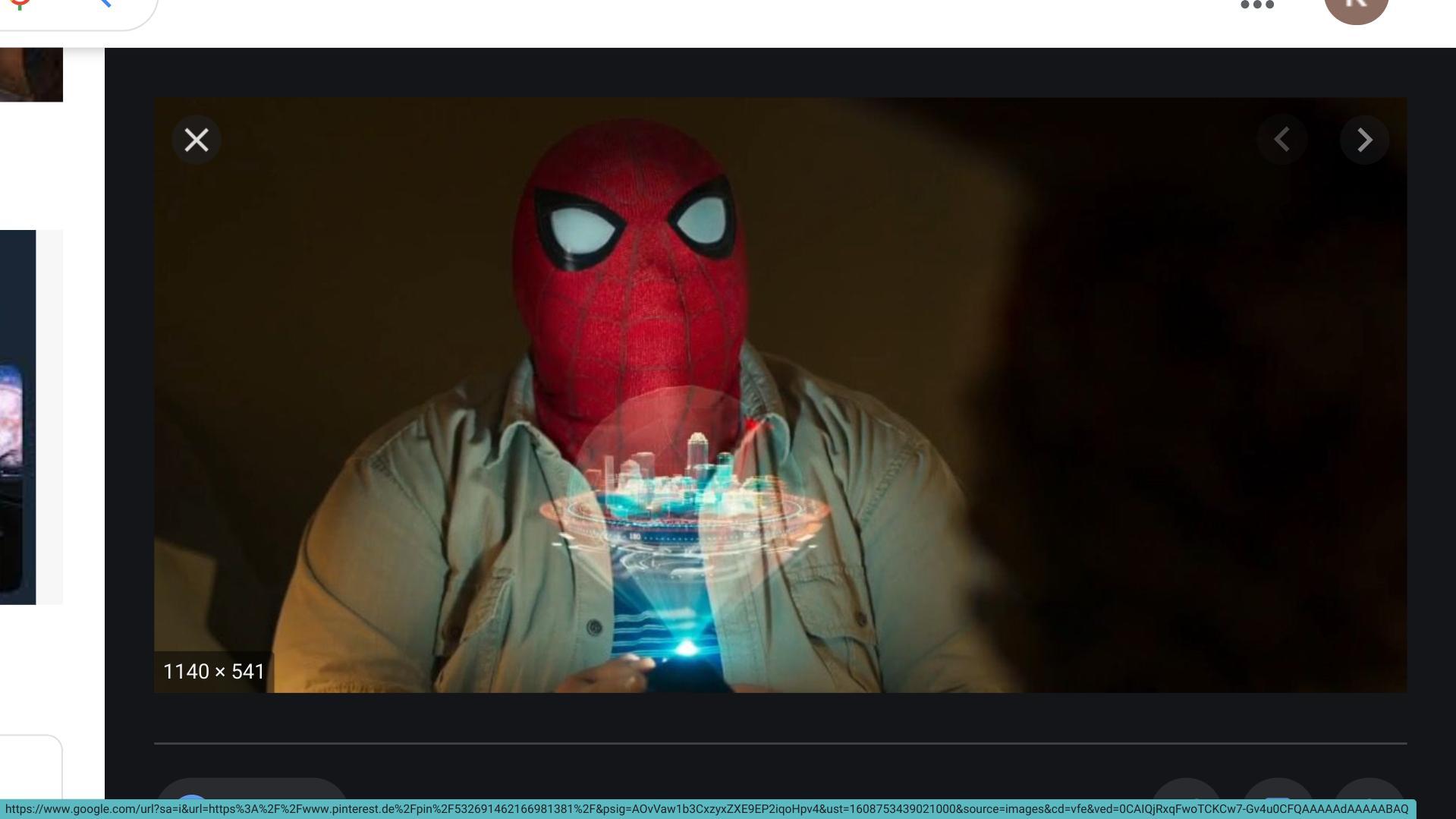Close the image preview with the X icon
This screenshot has width=1456, height=819.
click(197, 140)
